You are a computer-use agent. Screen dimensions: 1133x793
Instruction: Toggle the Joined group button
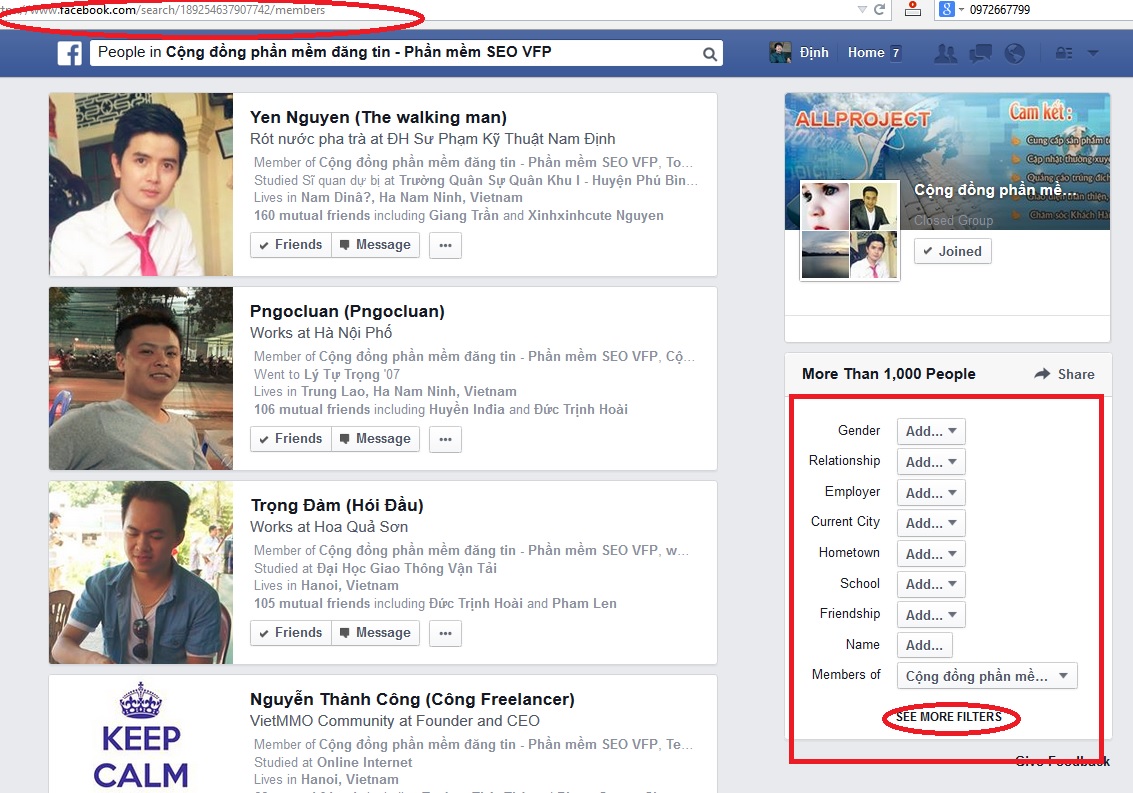coord(952,252)
